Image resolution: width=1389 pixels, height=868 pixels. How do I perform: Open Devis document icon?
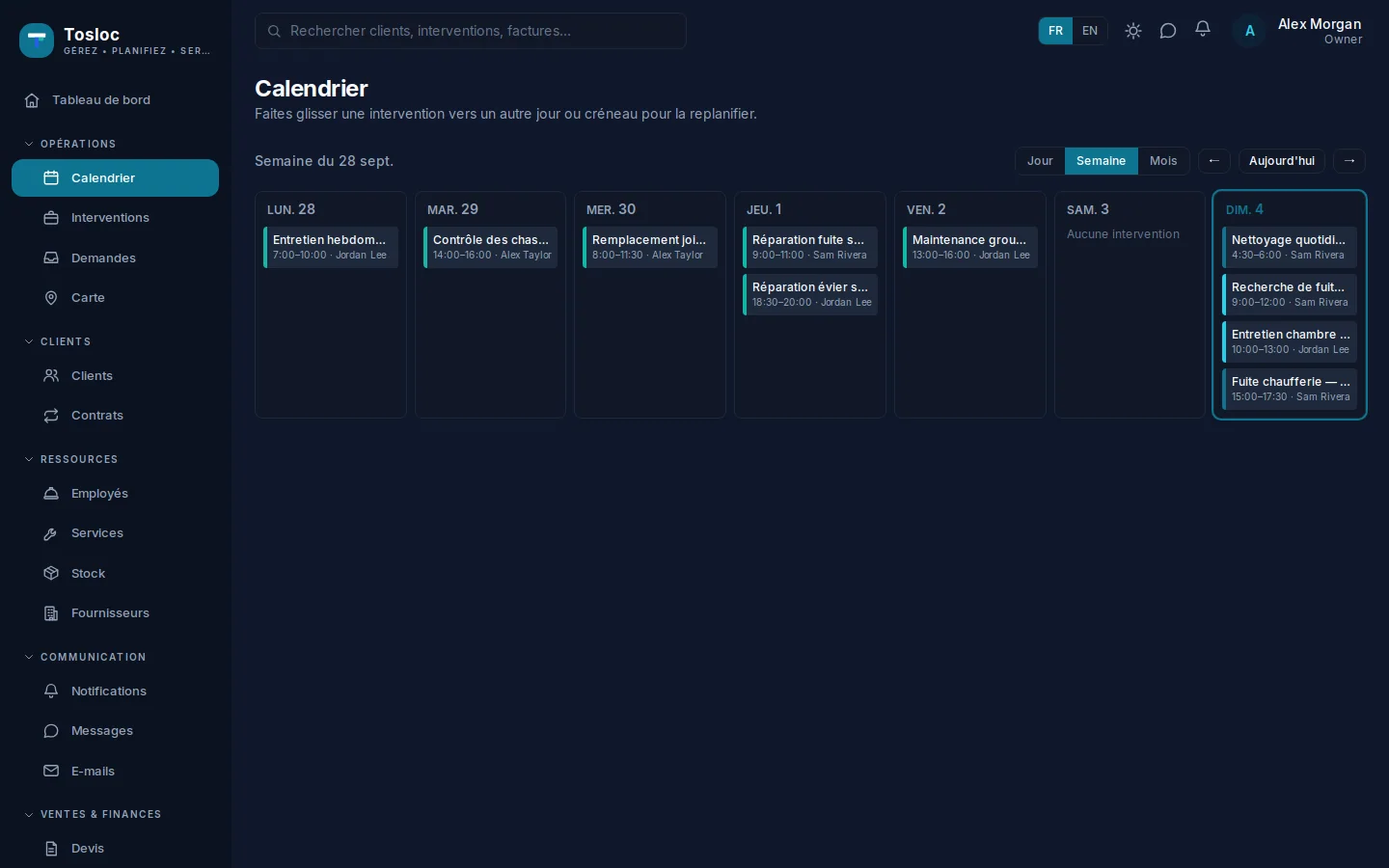point(51,849)
